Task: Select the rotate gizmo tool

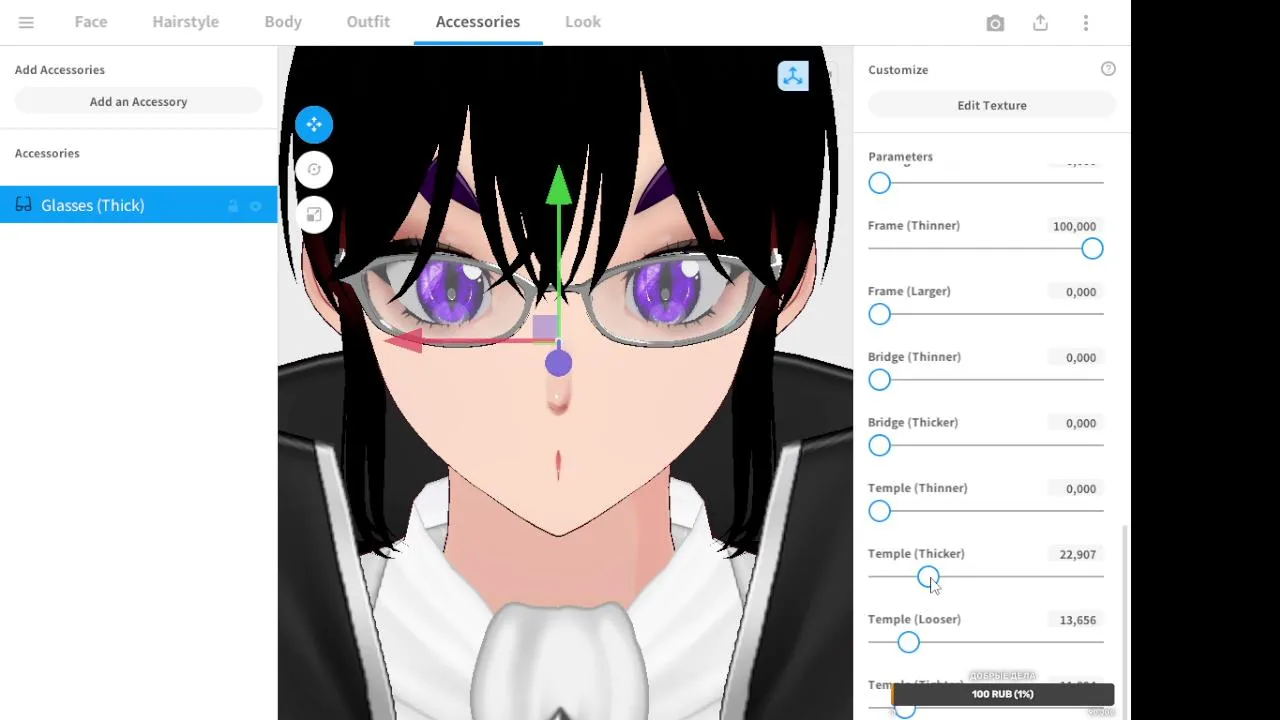Action: [314, 170]
